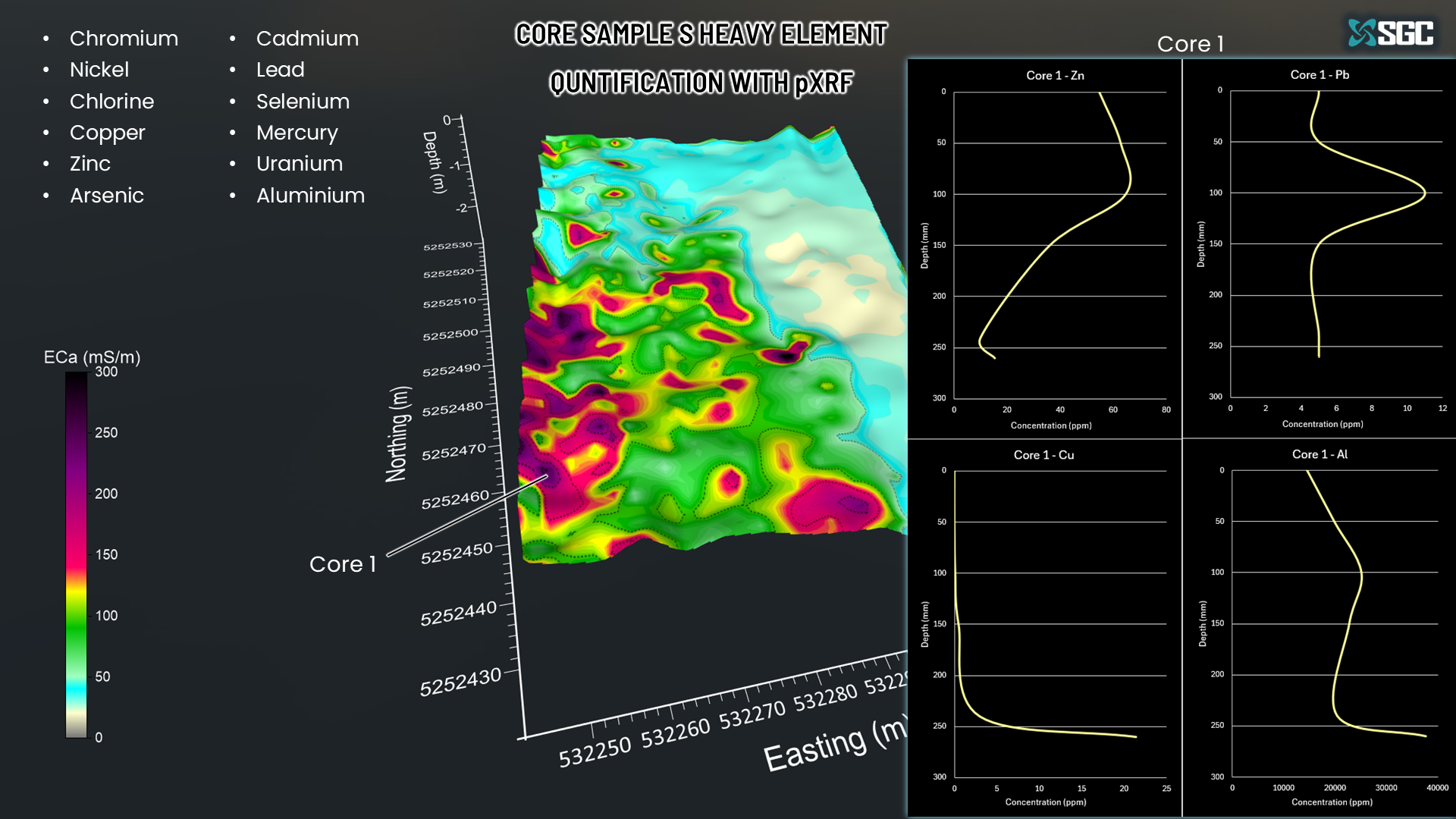Image resolution: width=1456 pixels, height=819 pixels.
Task: Click the Core Samples Heavy Element title
Action: (701, 35)
